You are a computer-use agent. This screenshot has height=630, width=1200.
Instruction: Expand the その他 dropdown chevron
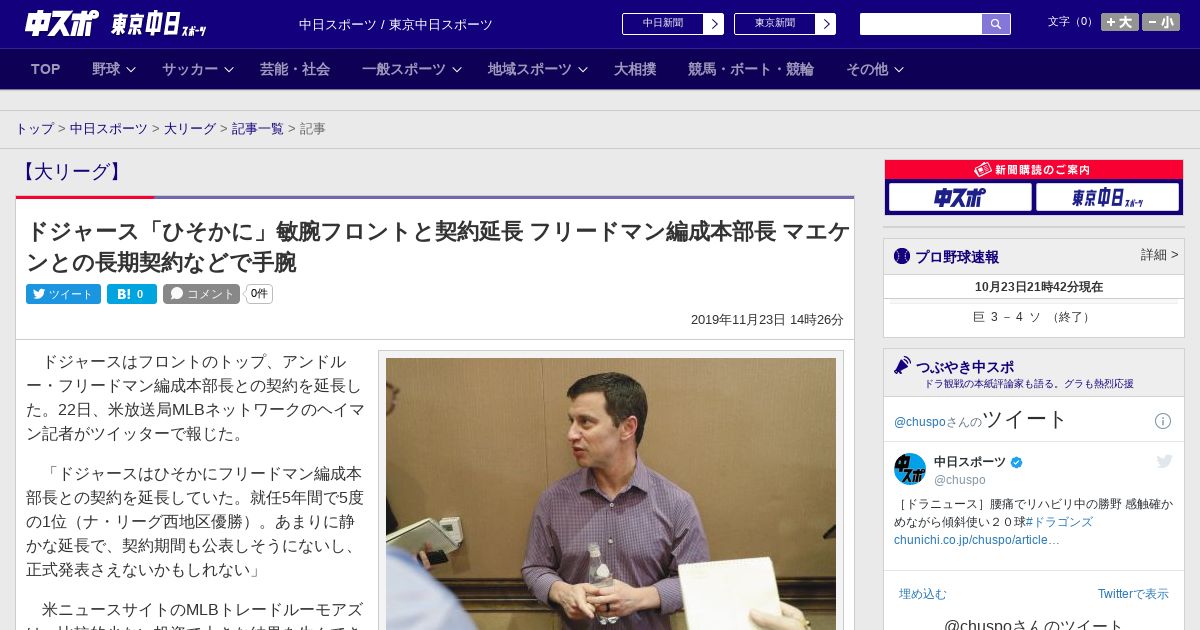tap(899, 70)
